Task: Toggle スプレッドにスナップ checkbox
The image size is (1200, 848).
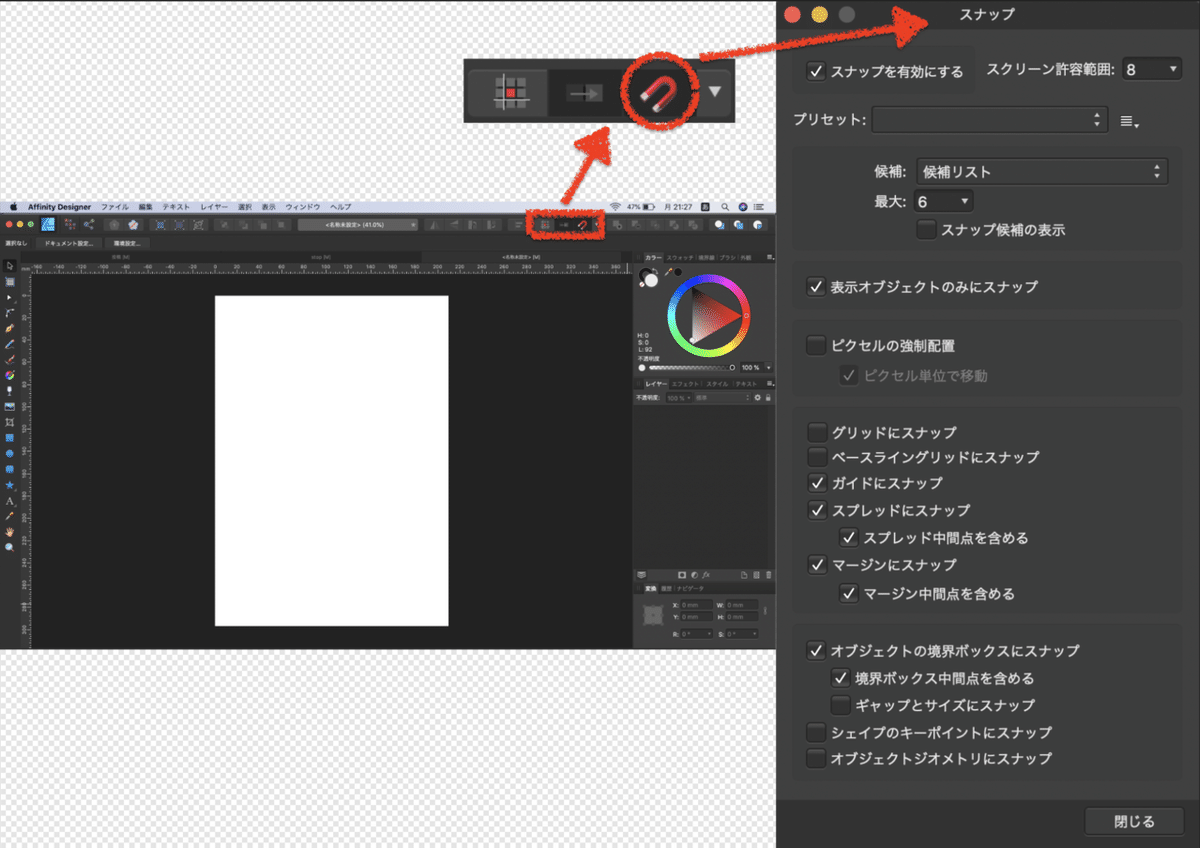Action: [x=816, y=510]
